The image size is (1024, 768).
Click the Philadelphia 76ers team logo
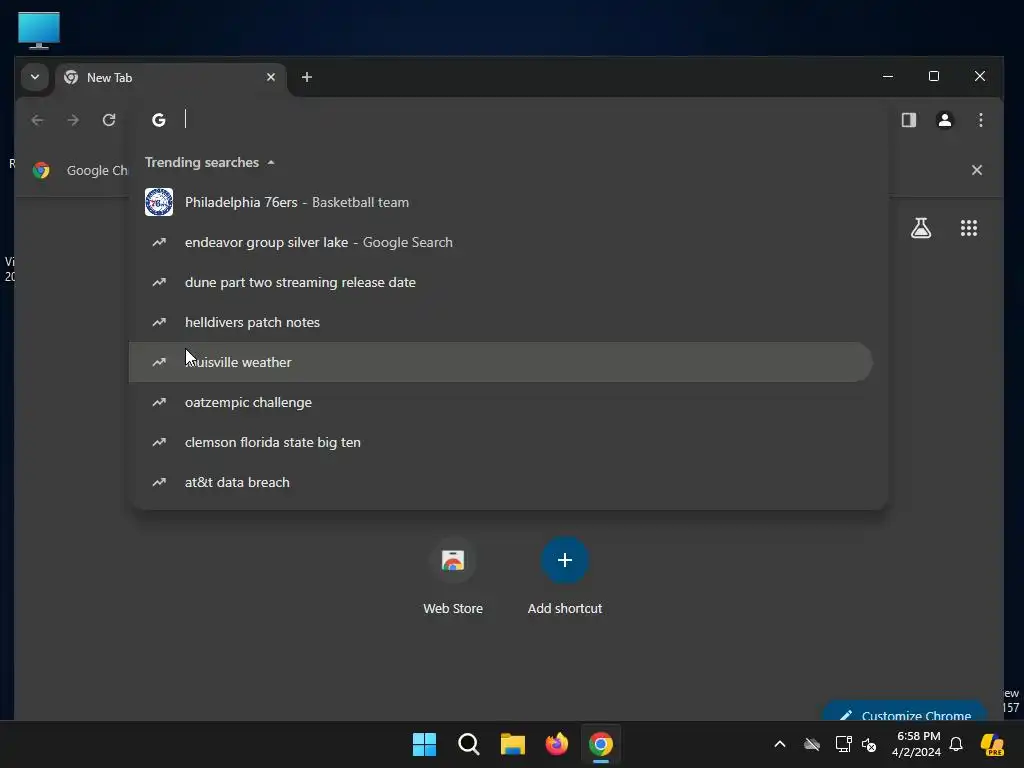pos(159,202)
